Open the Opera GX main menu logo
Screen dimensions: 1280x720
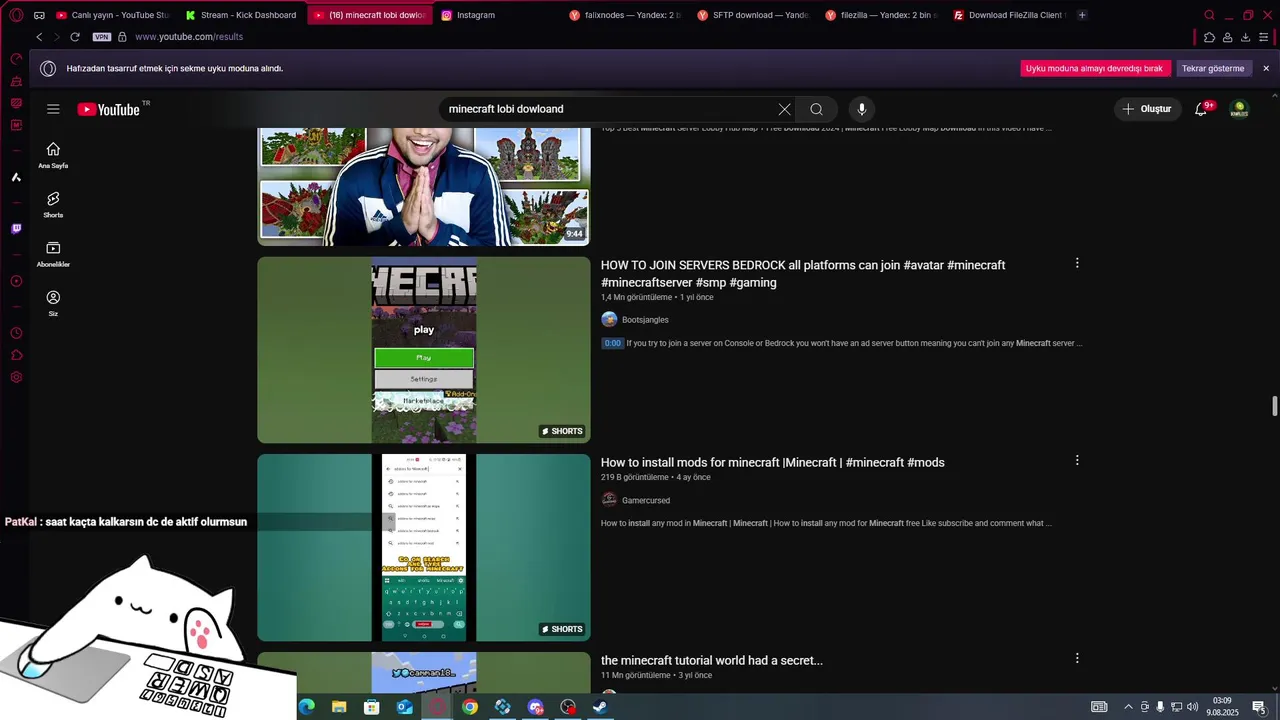pos(16,15)
